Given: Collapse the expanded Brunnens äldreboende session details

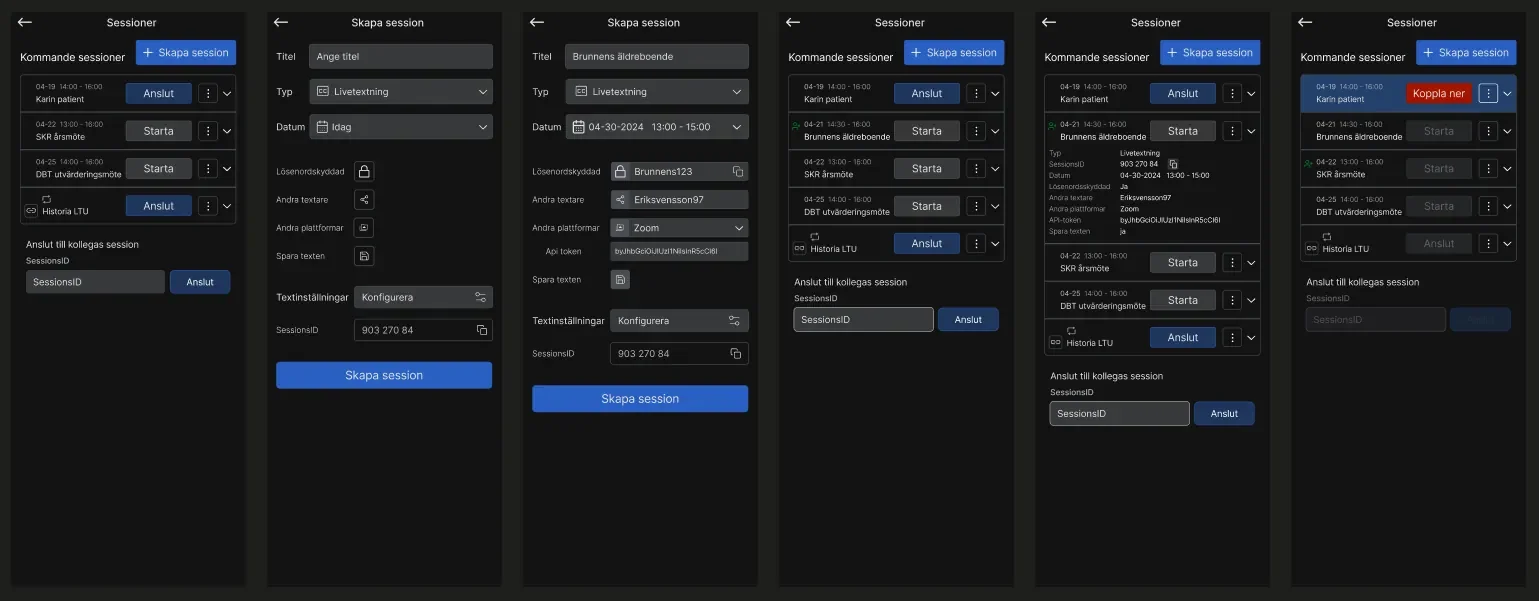Looking at the screenshot, I should [1250, 132].
